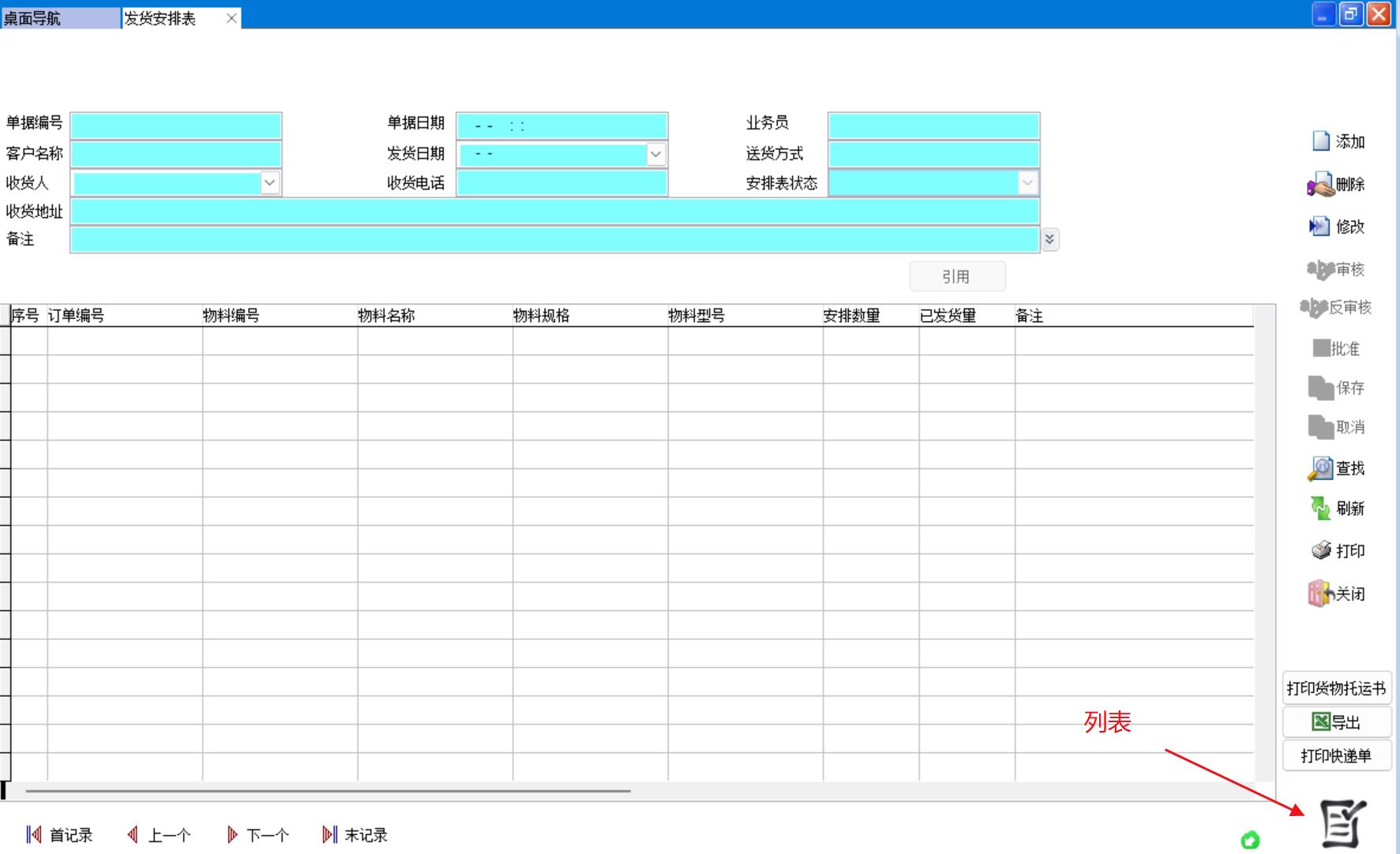
Task: Click the 删除 (Delete) icon
Action: click(1320, 185)
